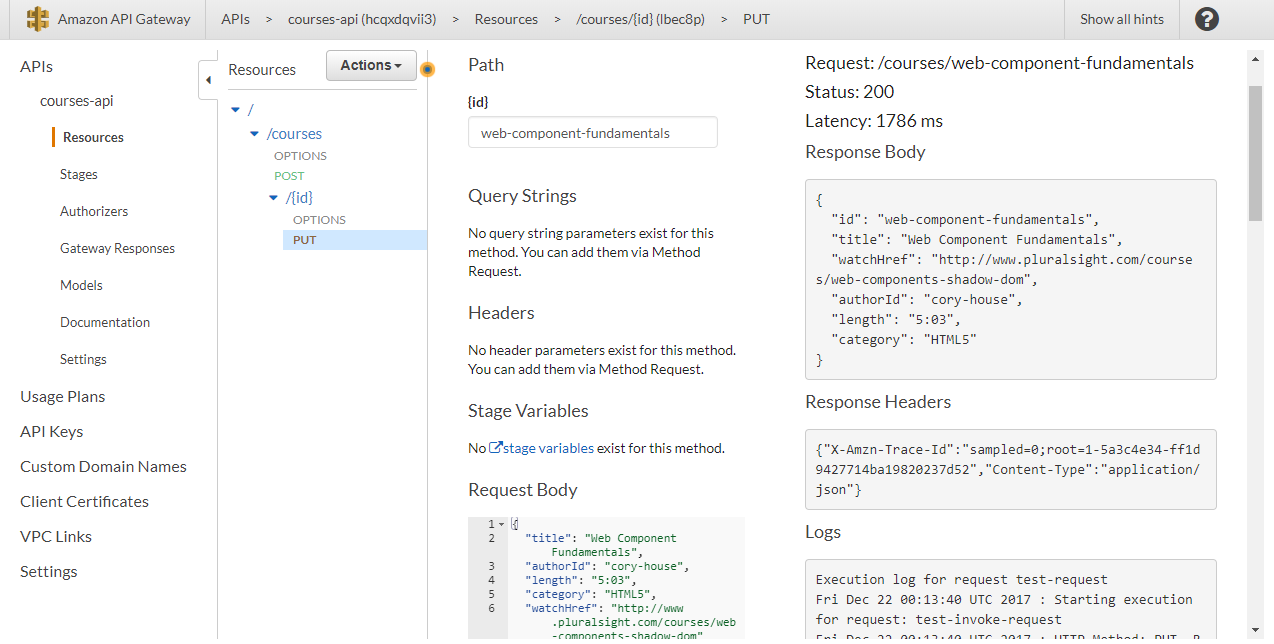Click PUT in the breadcrumb
This screenshot has width=1274, height=644.
[x=757, y=19]
